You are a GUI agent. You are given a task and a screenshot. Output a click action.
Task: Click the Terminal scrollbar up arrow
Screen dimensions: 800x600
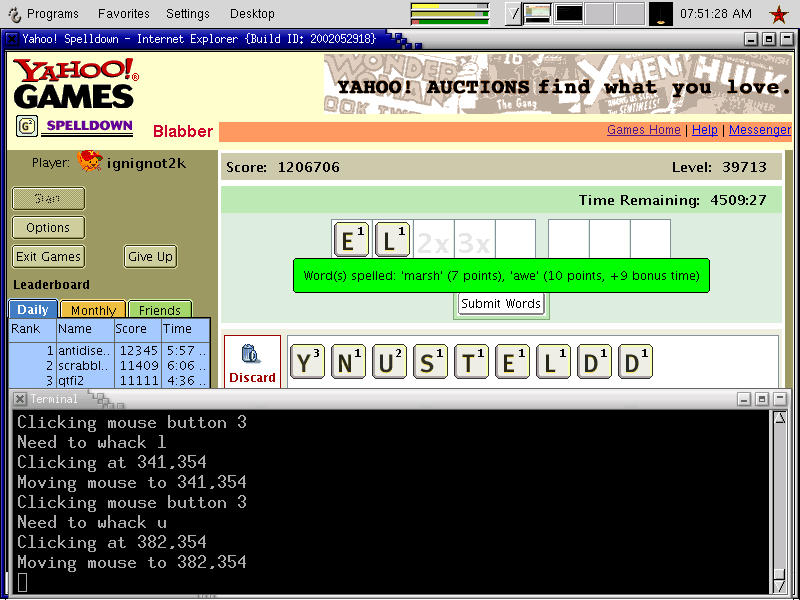[x=780, y=418]
